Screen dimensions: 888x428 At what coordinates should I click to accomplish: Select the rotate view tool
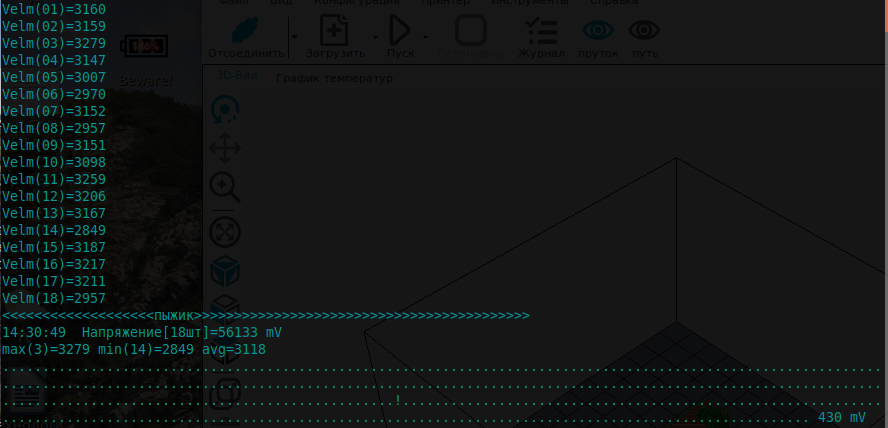click(225, 110)
